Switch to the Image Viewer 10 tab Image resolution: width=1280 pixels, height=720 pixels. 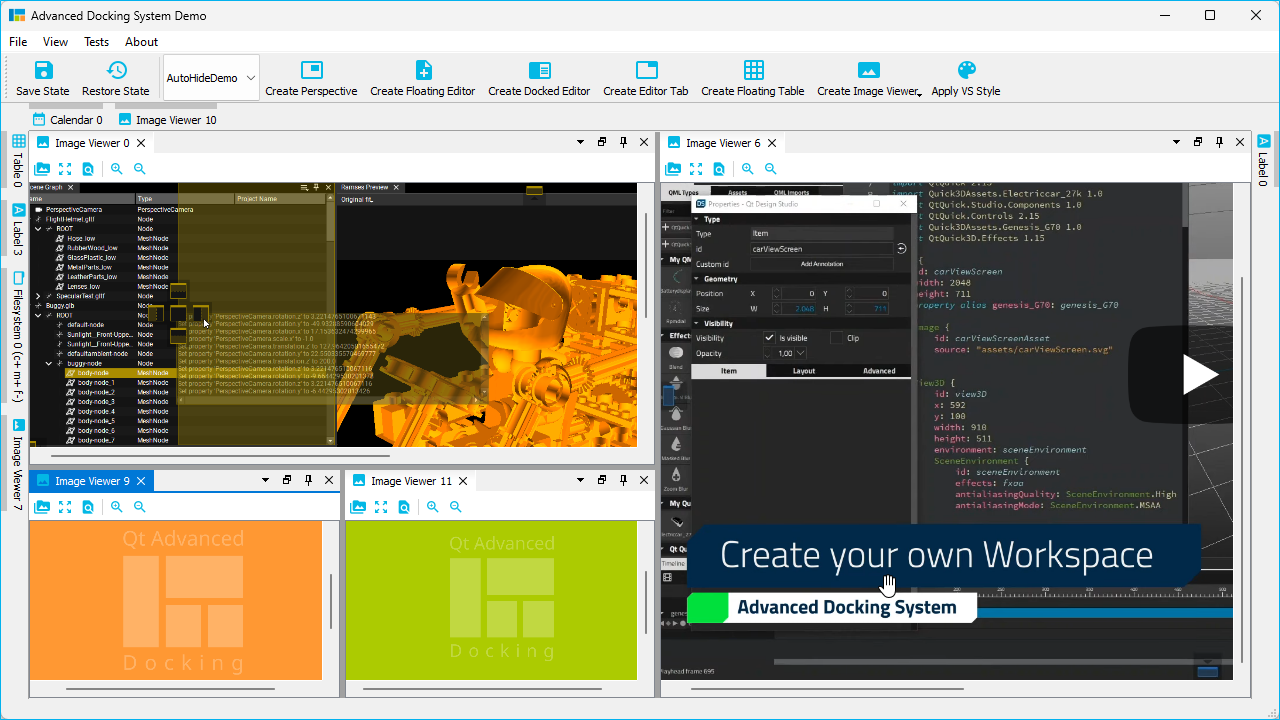point(167,120)
